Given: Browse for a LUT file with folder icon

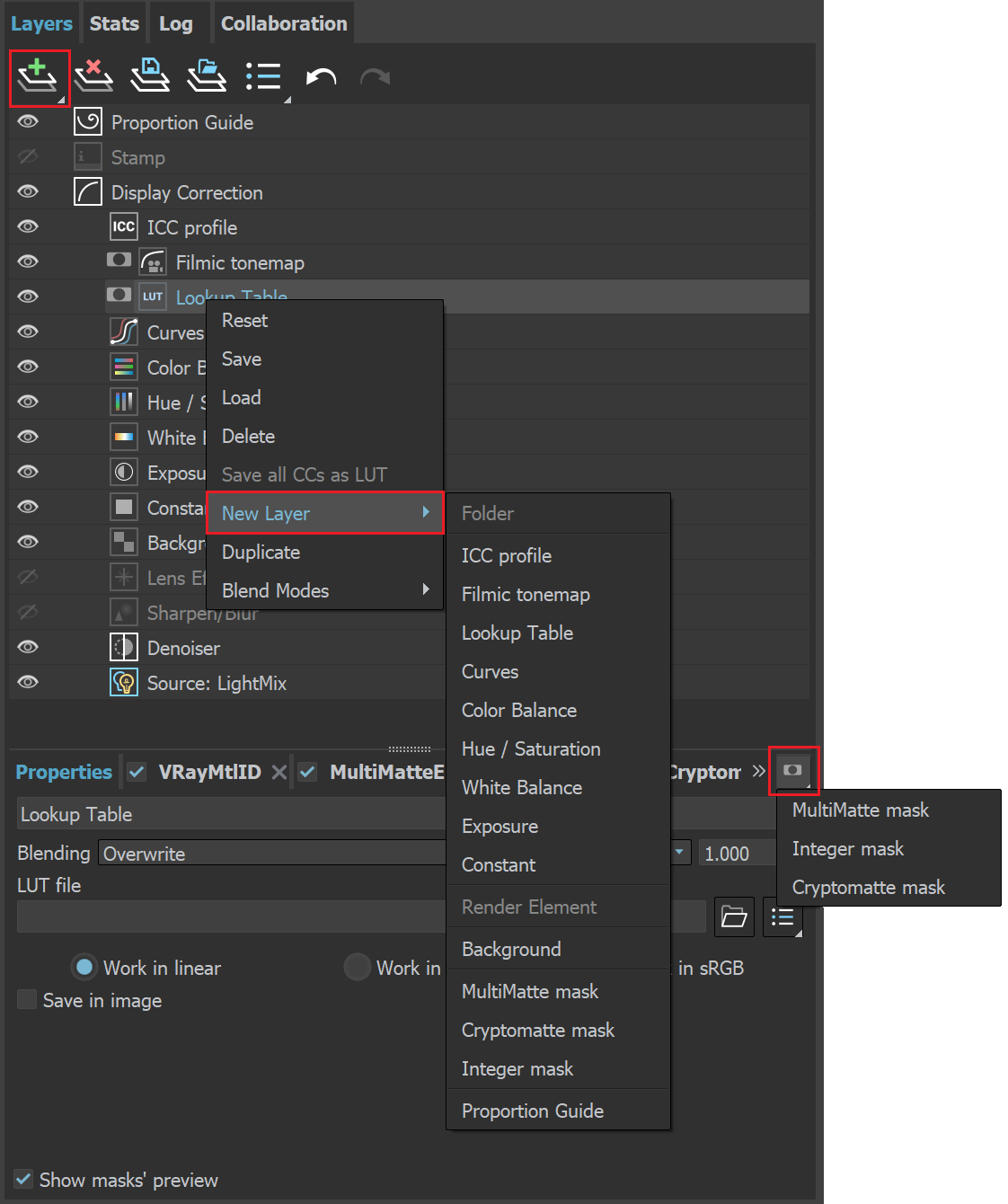Looking at the screenshot, I should (734, 916).
